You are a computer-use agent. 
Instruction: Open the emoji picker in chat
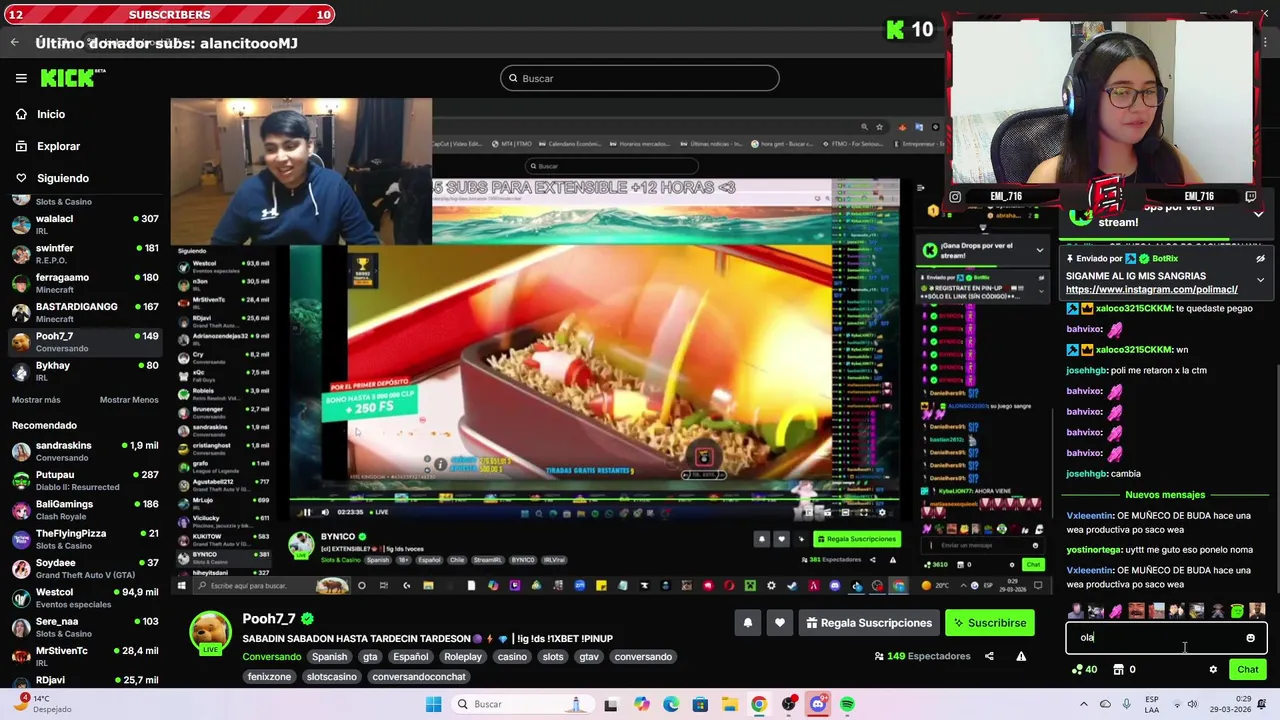[x=1250, y=637]
